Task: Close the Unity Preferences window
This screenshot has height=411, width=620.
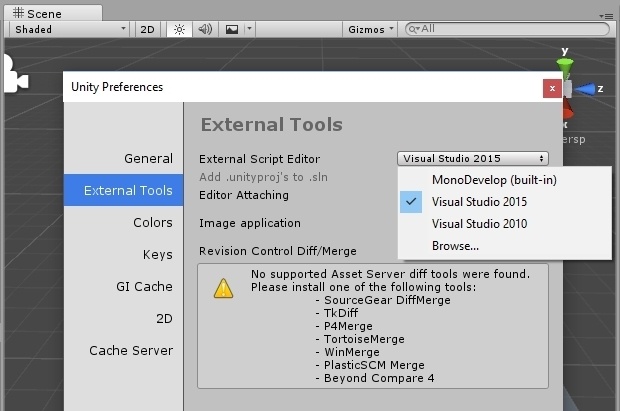Action: [x=552, y=89]
